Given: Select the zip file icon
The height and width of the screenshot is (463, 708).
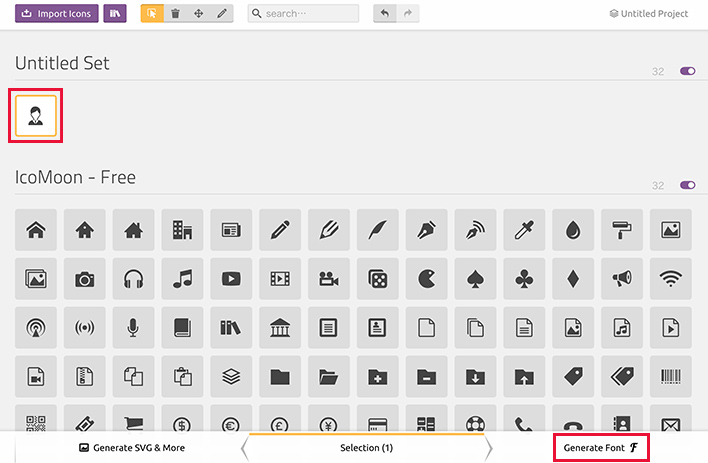Looking at the screenshot, I should [84, 376].
